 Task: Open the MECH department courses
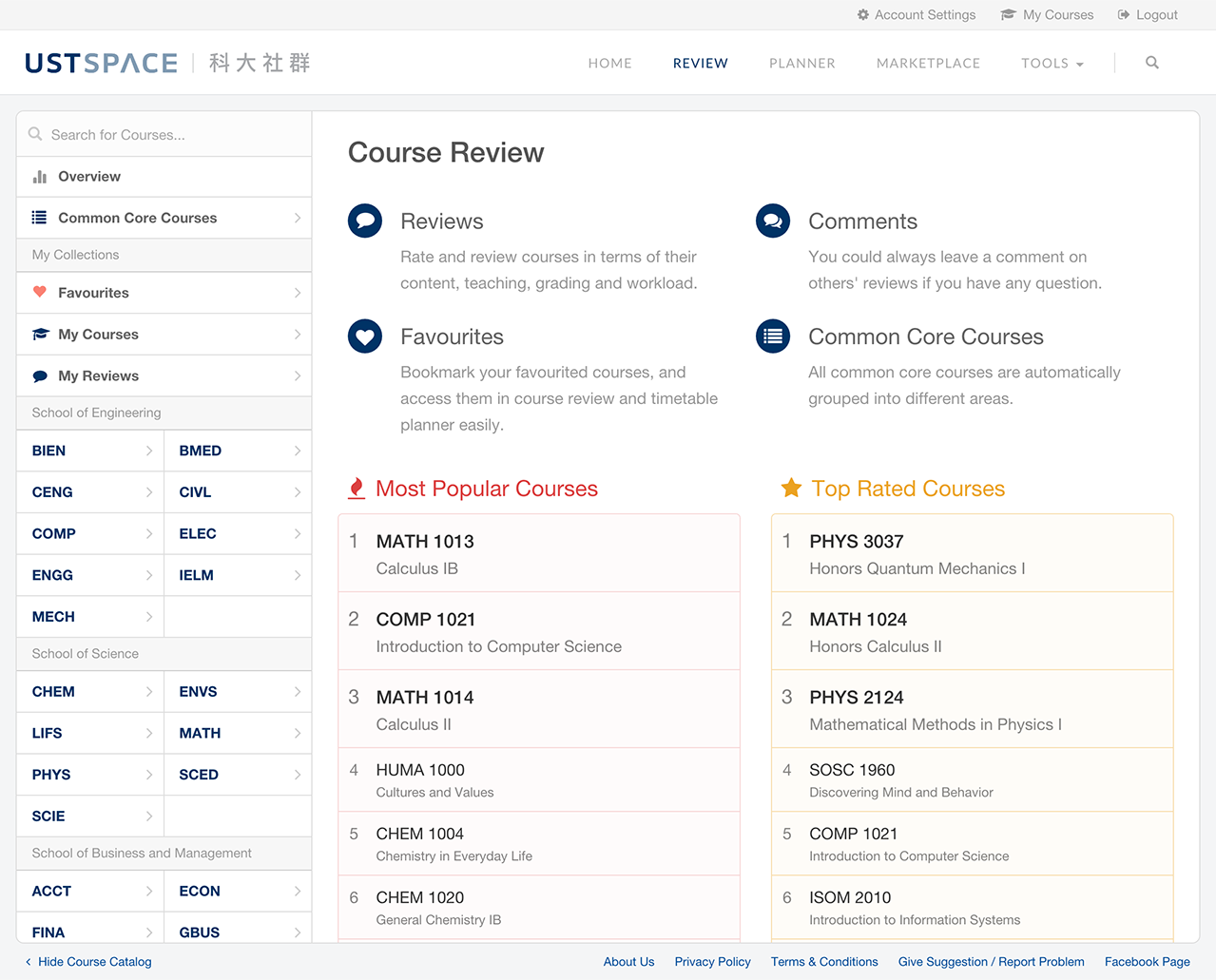90,617
